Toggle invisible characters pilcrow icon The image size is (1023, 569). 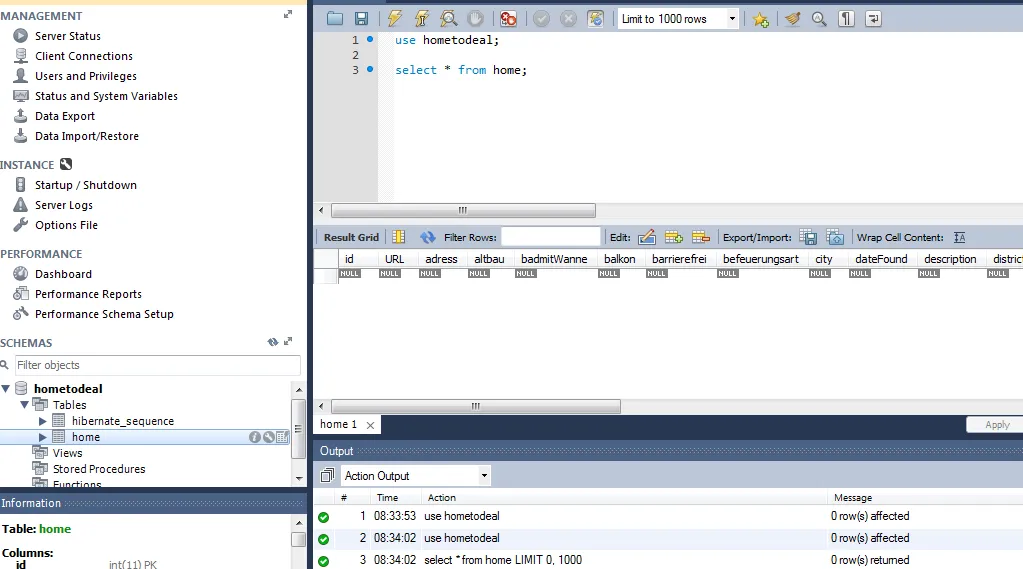(846, 19)
